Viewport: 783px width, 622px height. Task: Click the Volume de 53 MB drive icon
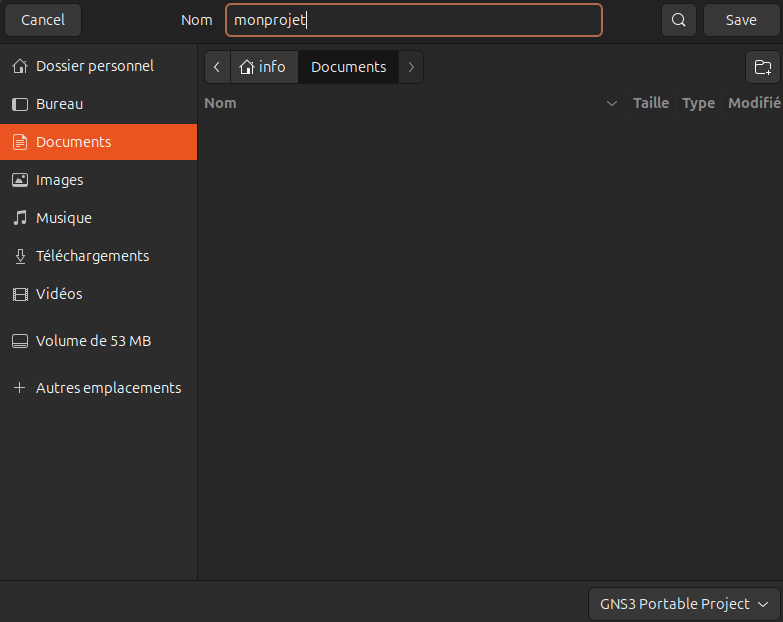[x=19, y=341]
